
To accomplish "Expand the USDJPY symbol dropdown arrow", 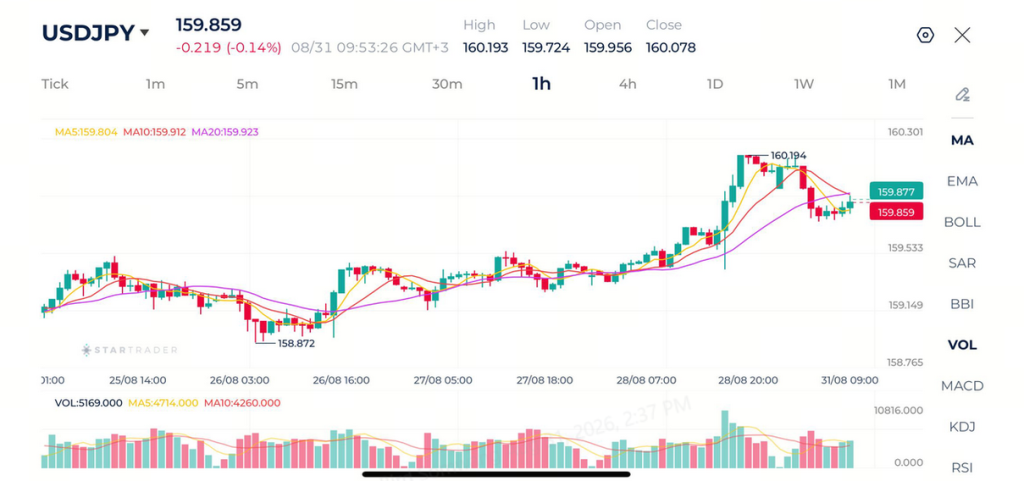I will 144,33.
